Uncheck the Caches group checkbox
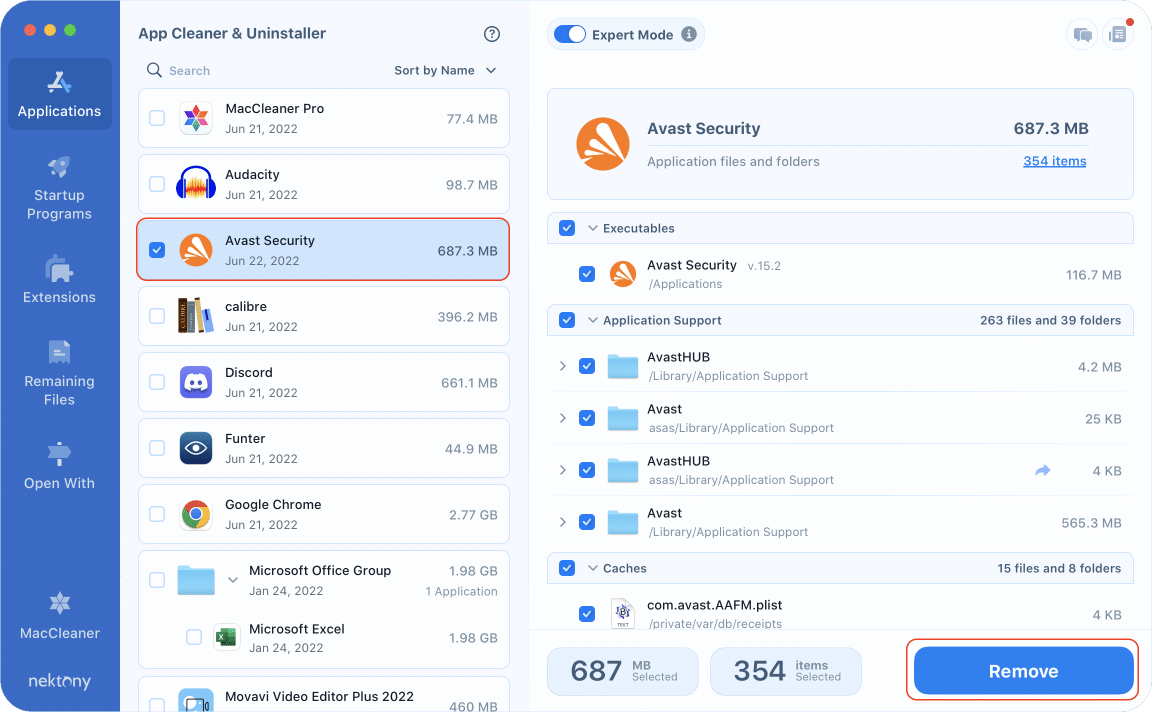Viewport: 1152px width, 712px height. tap(567, 568)
